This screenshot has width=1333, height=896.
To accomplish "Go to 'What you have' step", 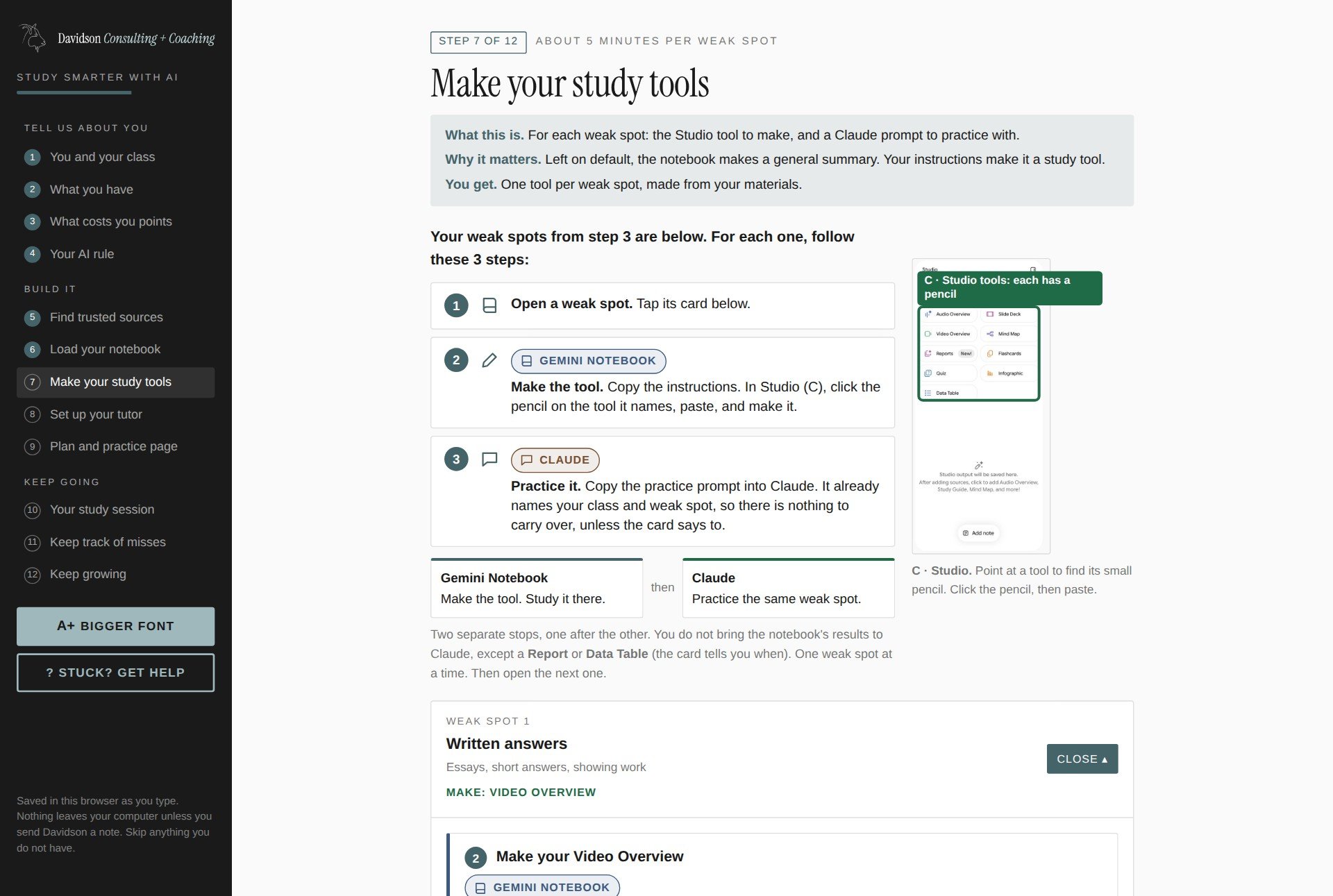I will [115, 189].
